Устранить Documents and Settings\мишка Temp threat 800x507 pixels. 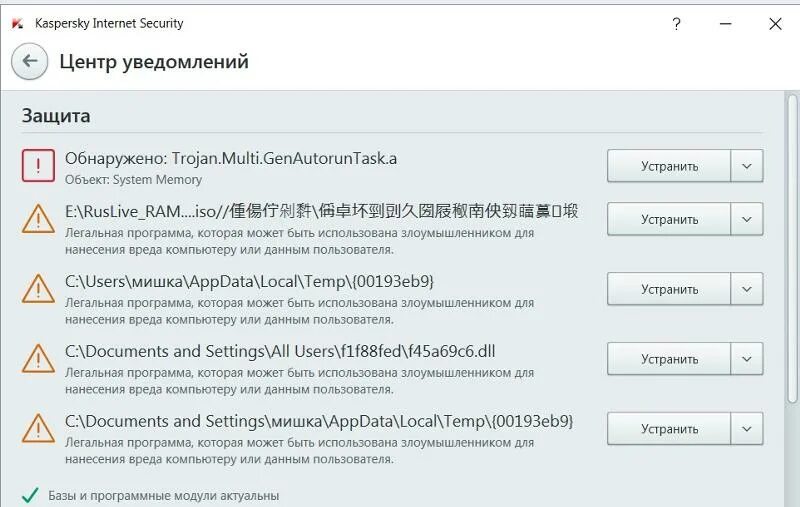click(669, 428)
